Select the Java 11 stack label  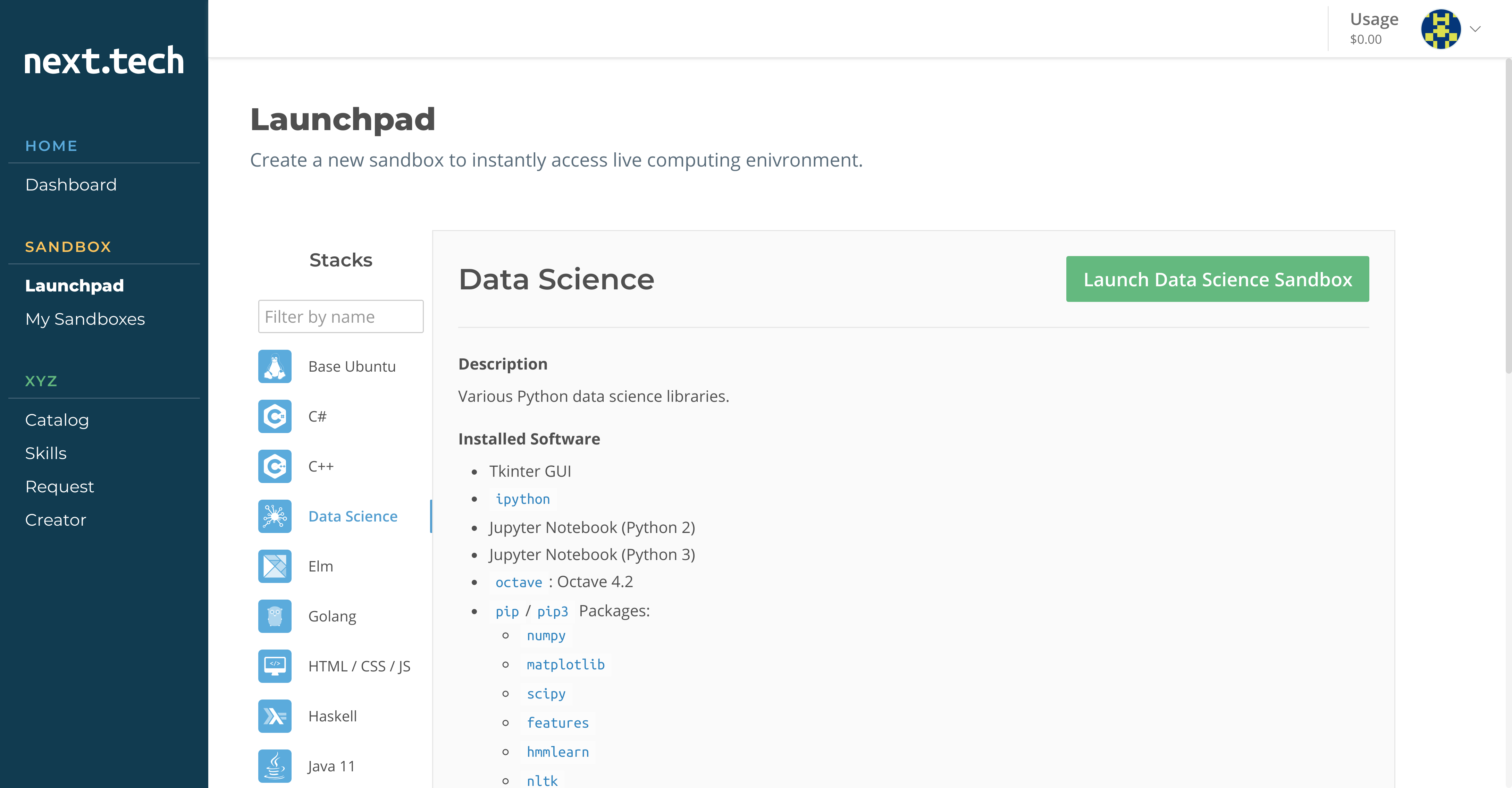[331, 766]
